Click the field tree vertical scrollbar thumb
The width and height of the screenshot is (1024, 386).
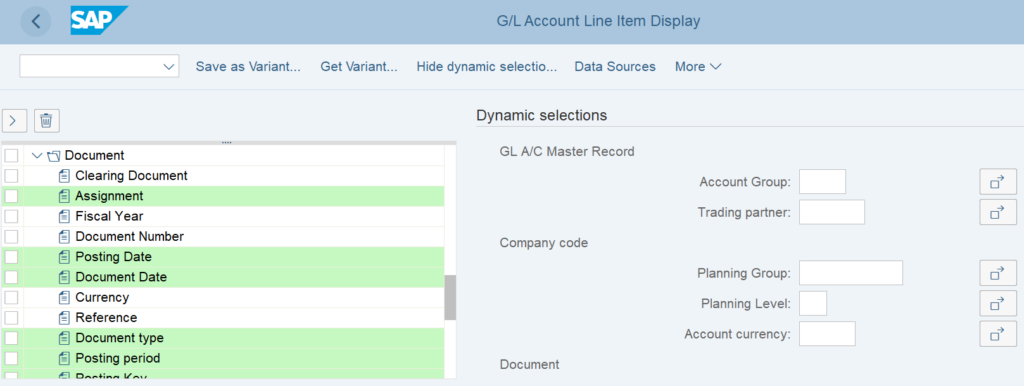450,297
